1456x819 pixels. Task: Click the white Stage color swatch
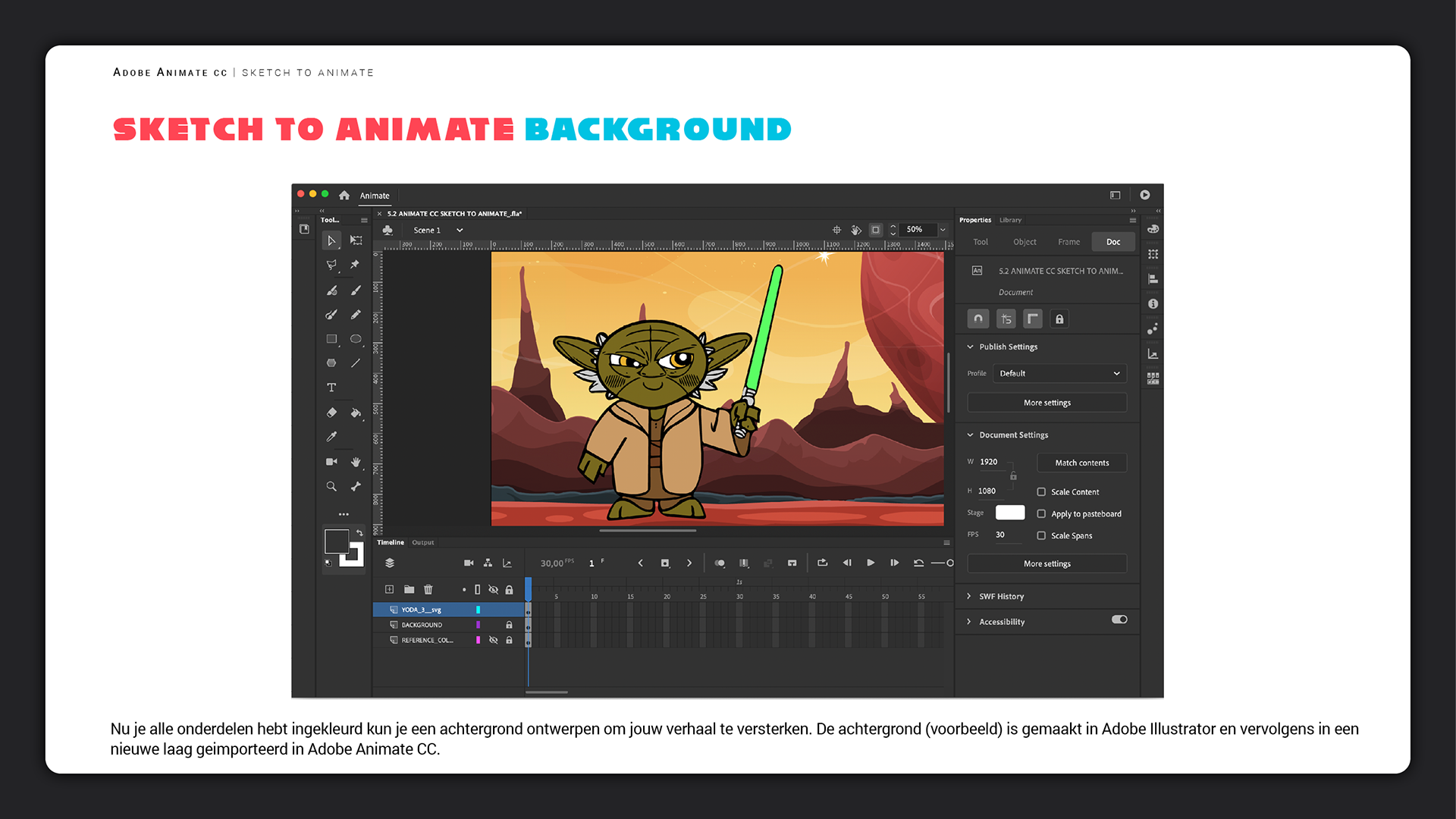[1009, 513]
